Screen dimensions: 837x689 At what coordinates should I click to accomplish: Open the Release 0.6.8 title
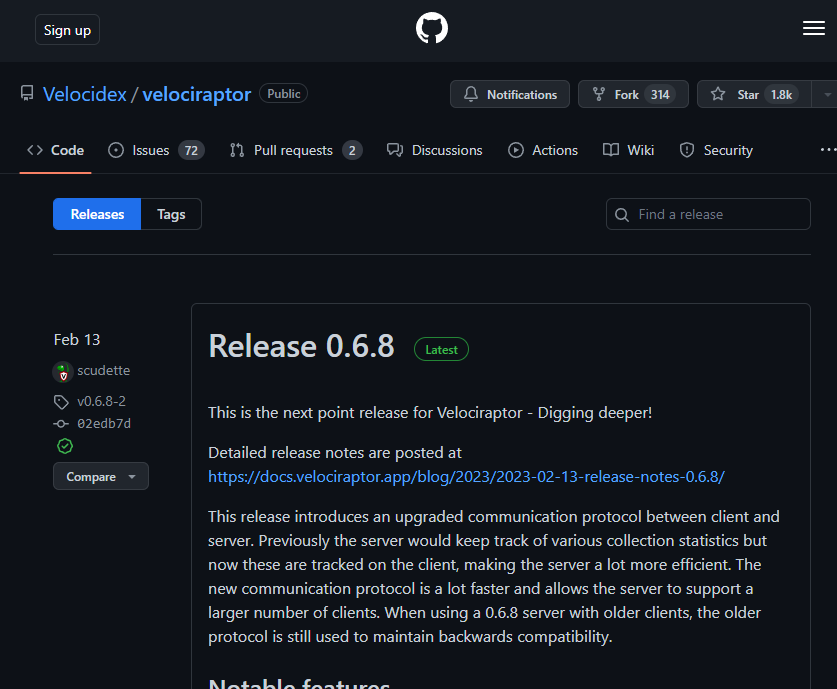pos(301,346)
